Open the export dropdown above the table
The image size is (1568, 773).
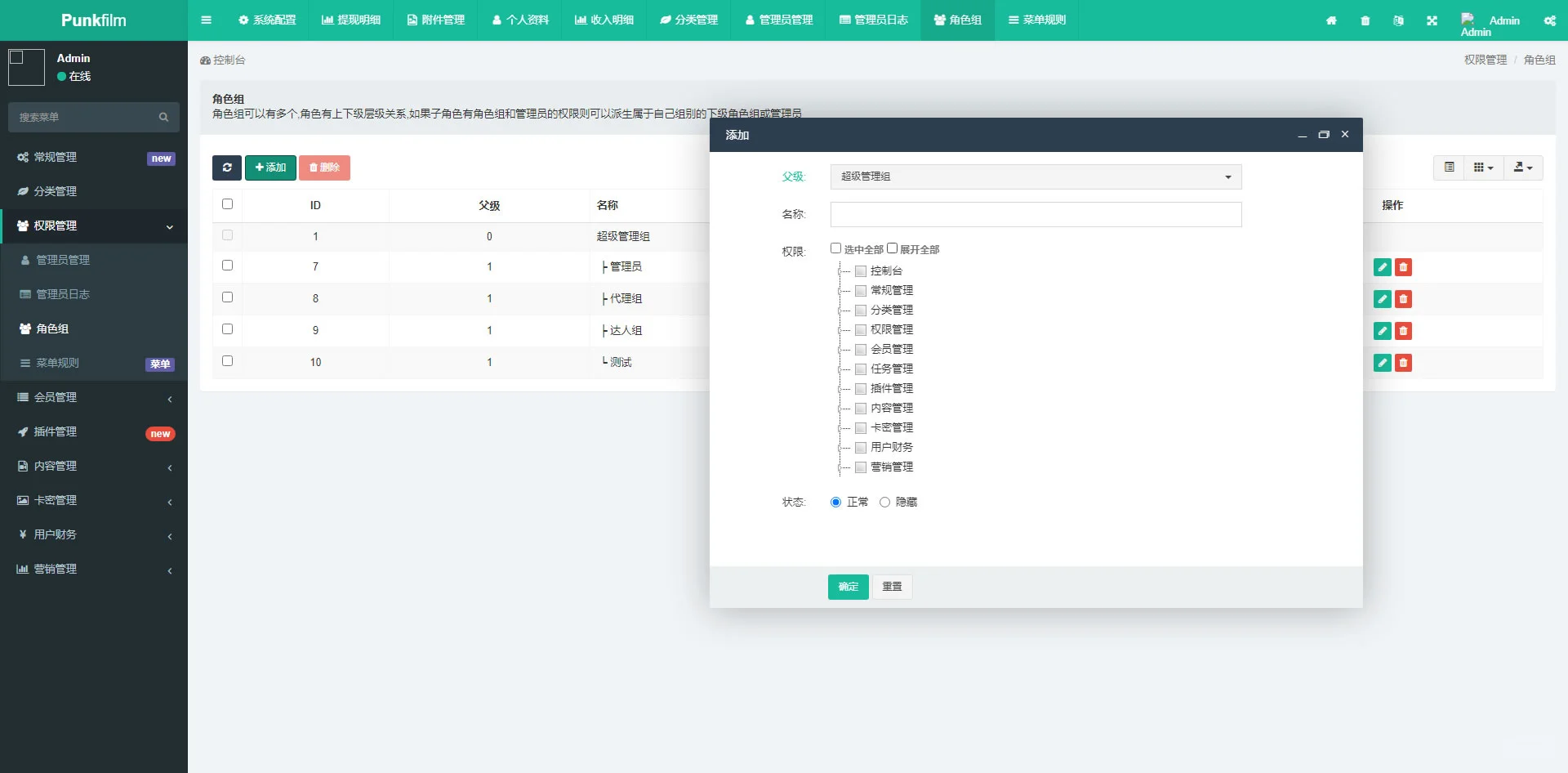1522,168
